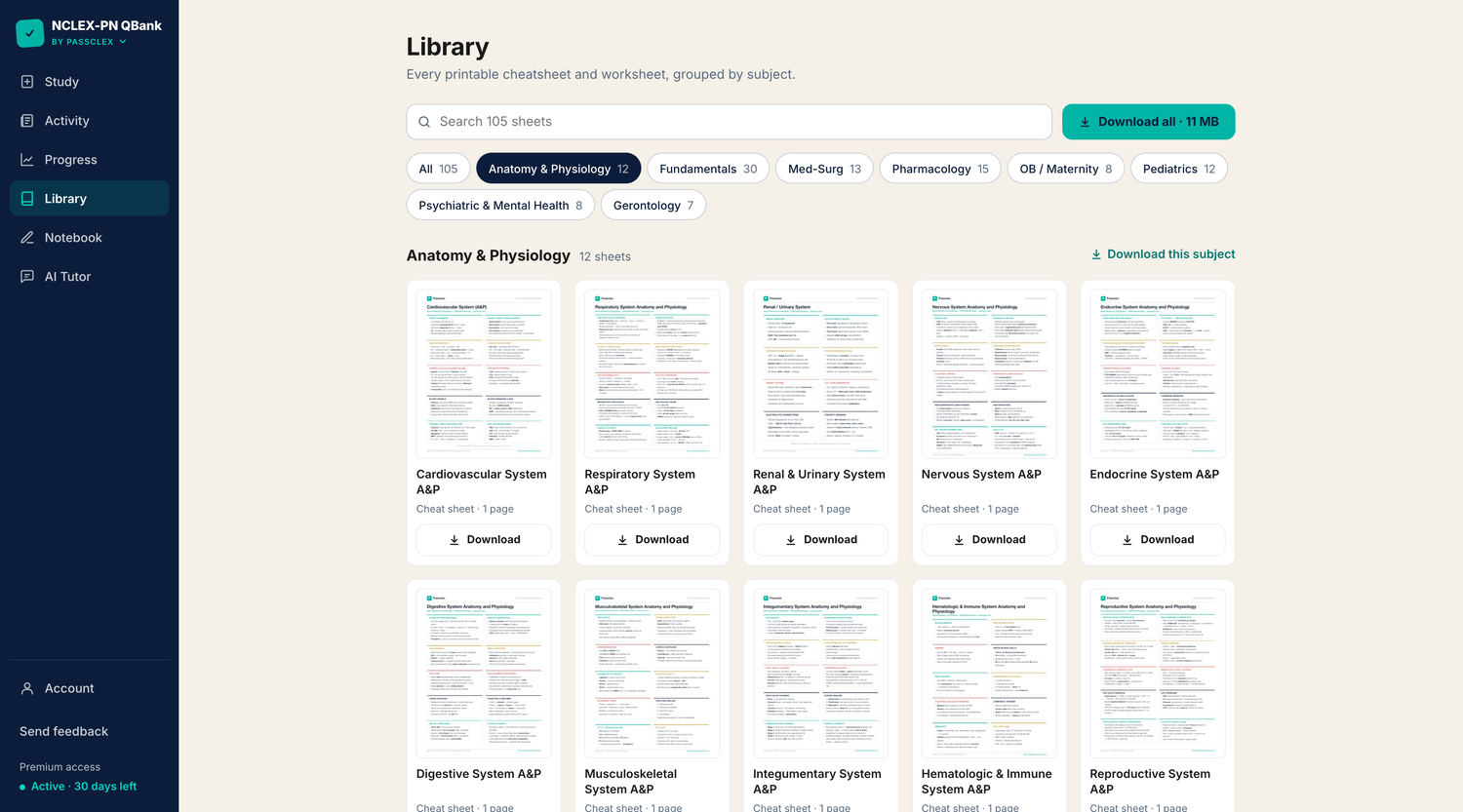Image resolution: width=1463 pixels, height=812 pixels.
Task: Select the All 105 filter
Action: [438, 169]
